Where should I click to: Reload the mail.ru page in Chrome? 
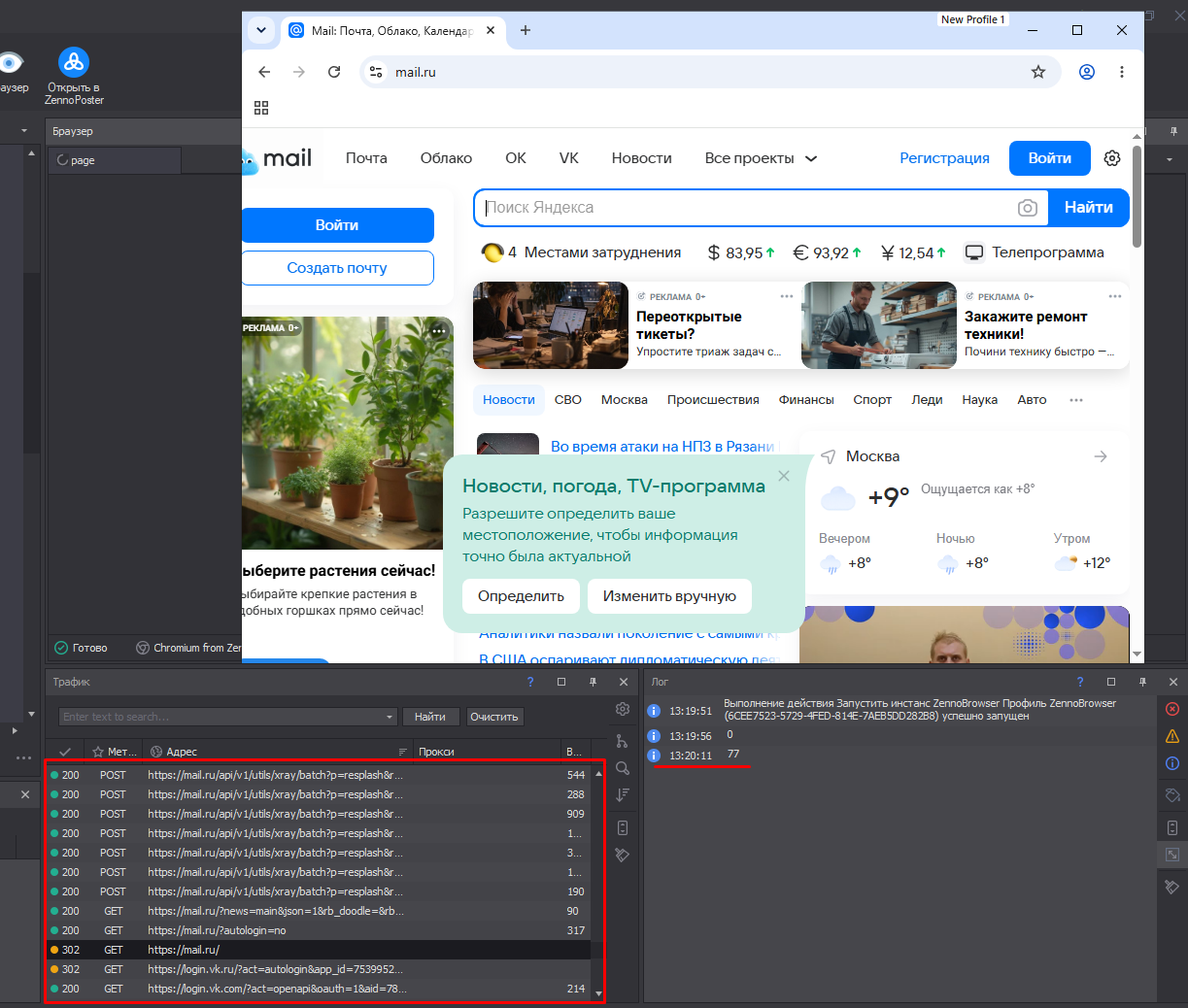pos(334,72)
